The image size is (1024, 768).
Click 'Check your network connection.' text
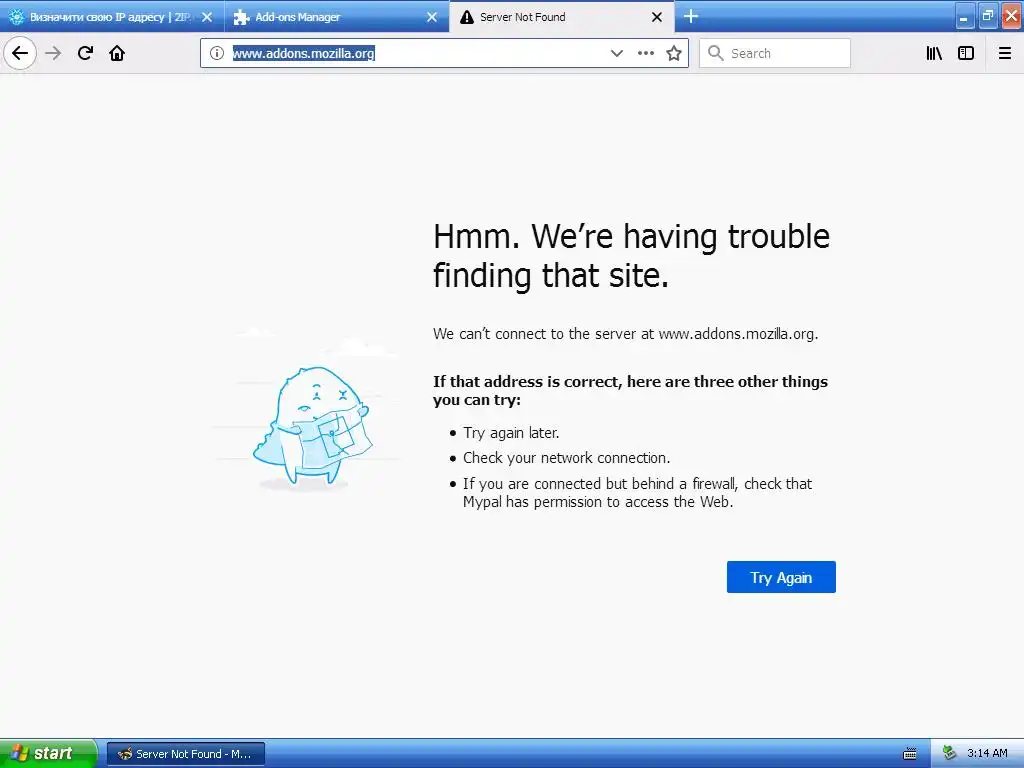pos(567,458)
